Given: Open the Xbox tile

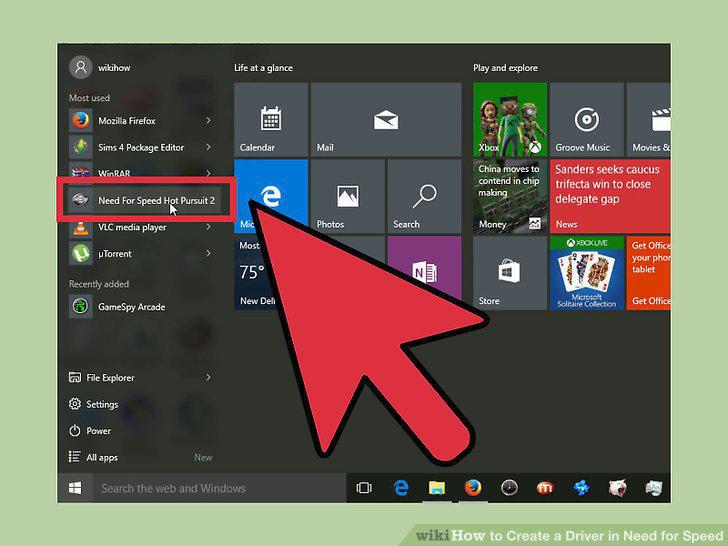Looking at the screenshot, I should (x=510, y=119).
